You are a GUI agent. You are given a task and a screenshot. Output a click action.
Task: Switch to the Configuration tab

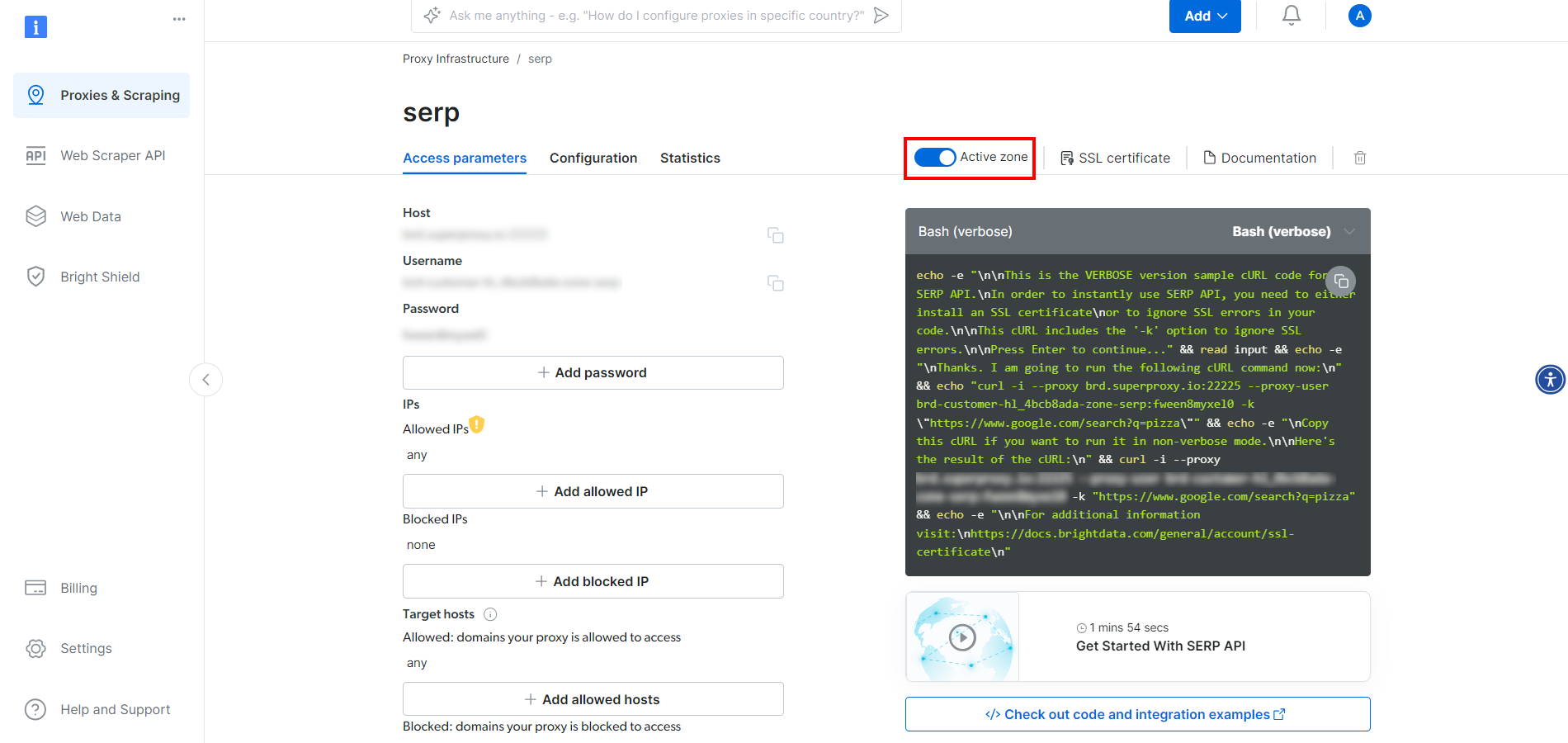pos(593,158)
